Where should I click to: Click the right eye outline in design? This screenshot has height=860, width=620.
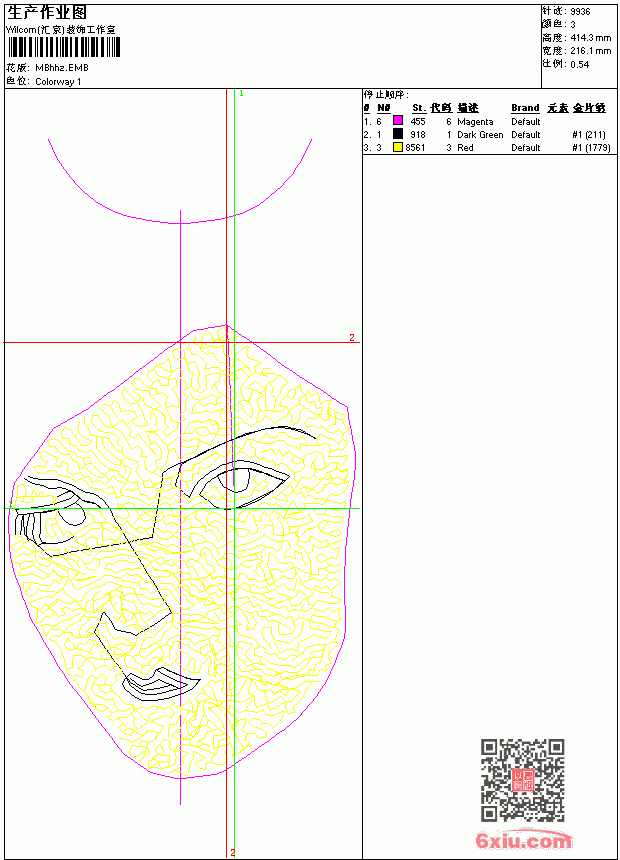click(239, 485)
